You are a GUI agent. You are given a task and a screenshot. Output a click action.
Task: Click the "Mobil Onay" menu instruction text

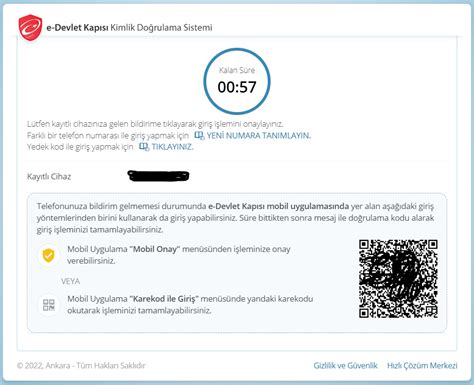click(x=179, y=255)
